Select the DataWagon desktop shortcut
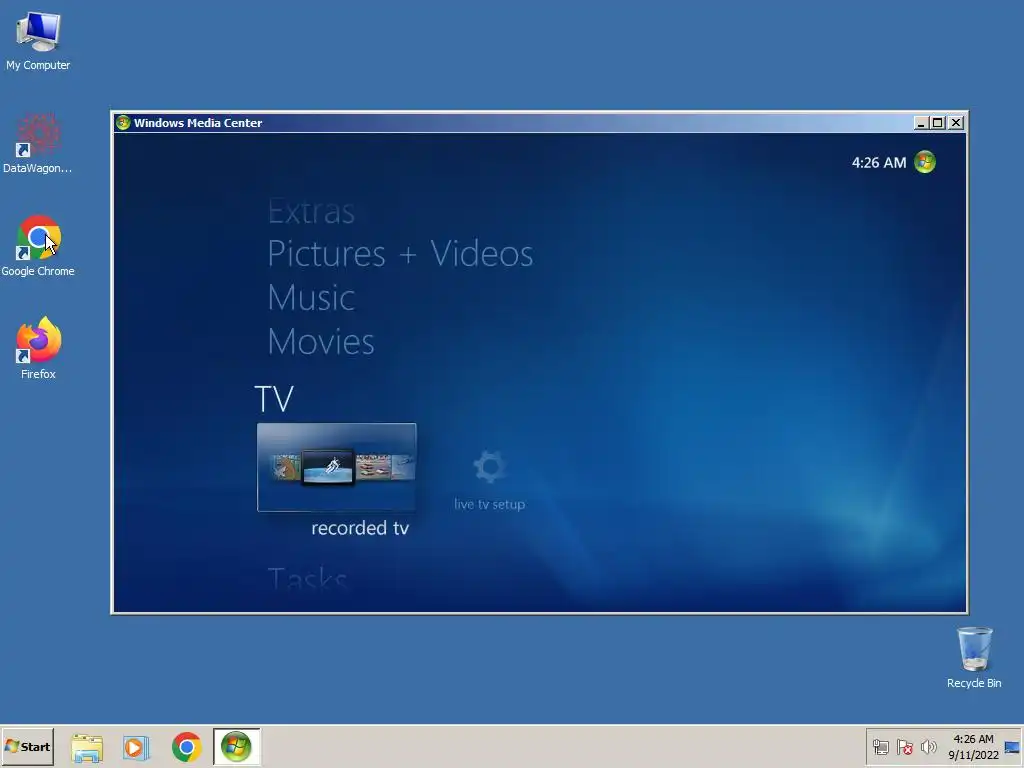1024x768 pixels. pyautogui.click(x=38, y=144)
